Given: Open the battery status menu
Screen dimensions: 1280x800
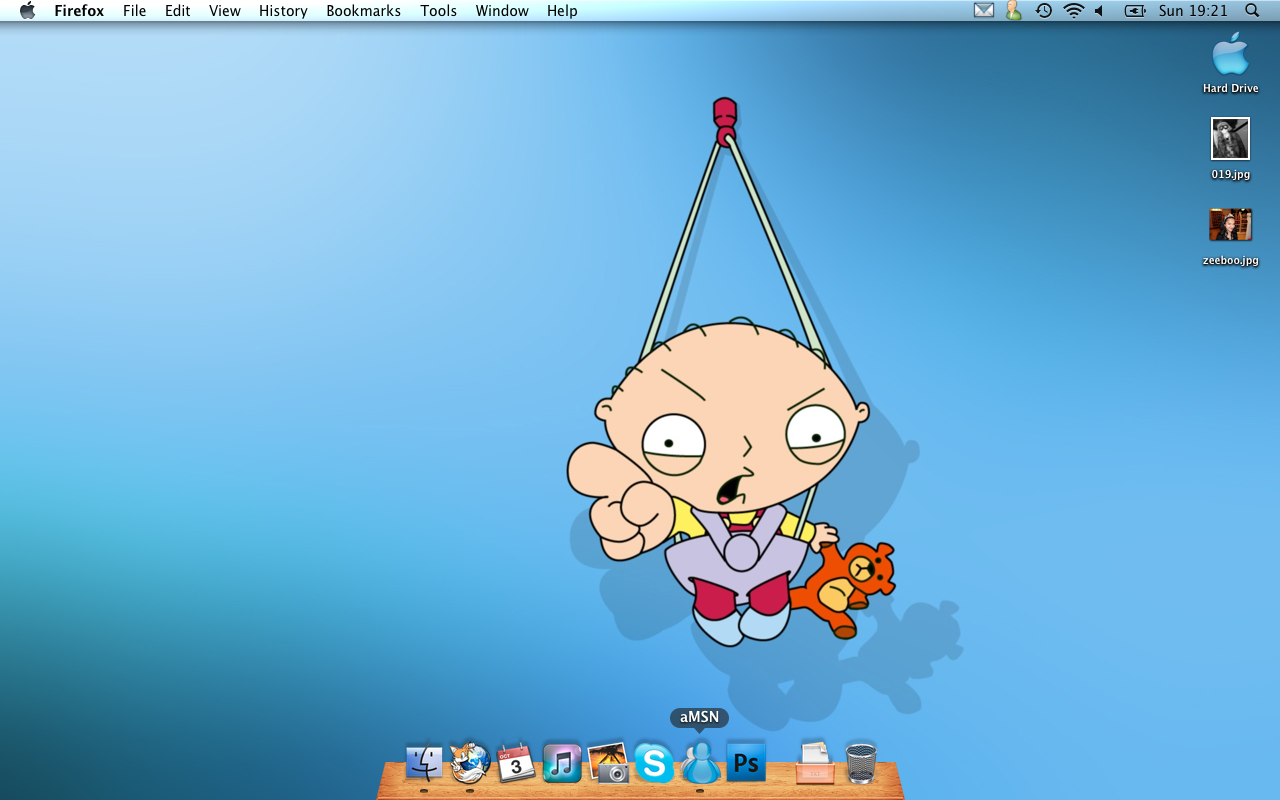Looking at the screenshot, I should pos(1135,11).
